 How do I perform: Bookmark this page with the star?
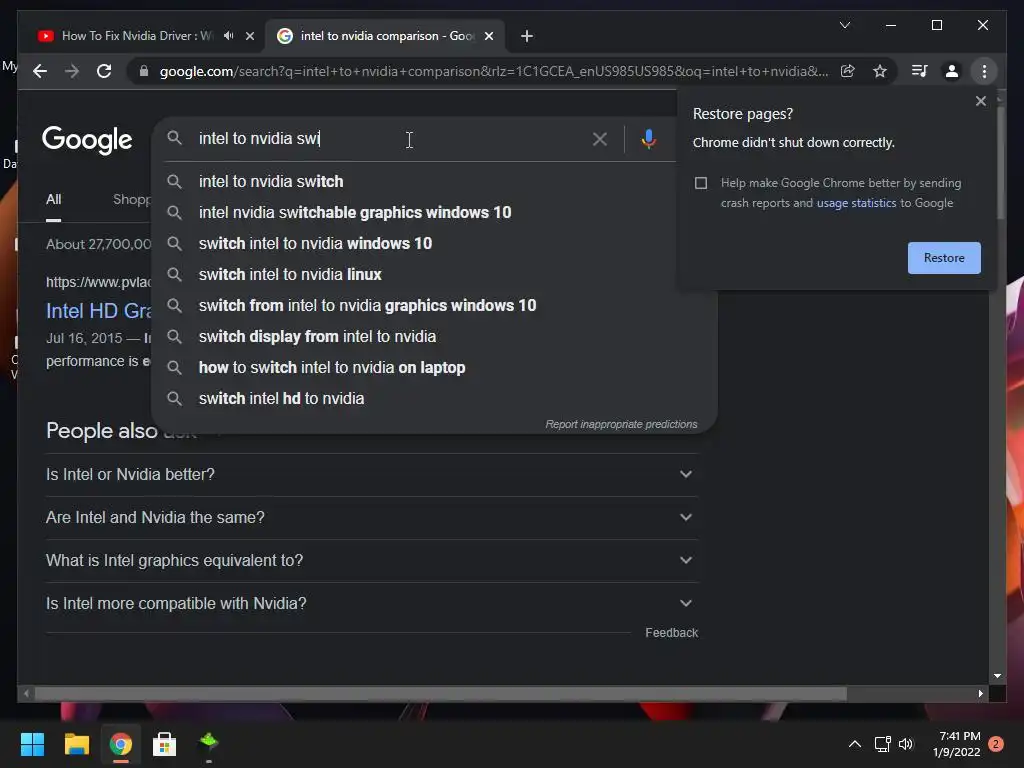click(880, 71)
